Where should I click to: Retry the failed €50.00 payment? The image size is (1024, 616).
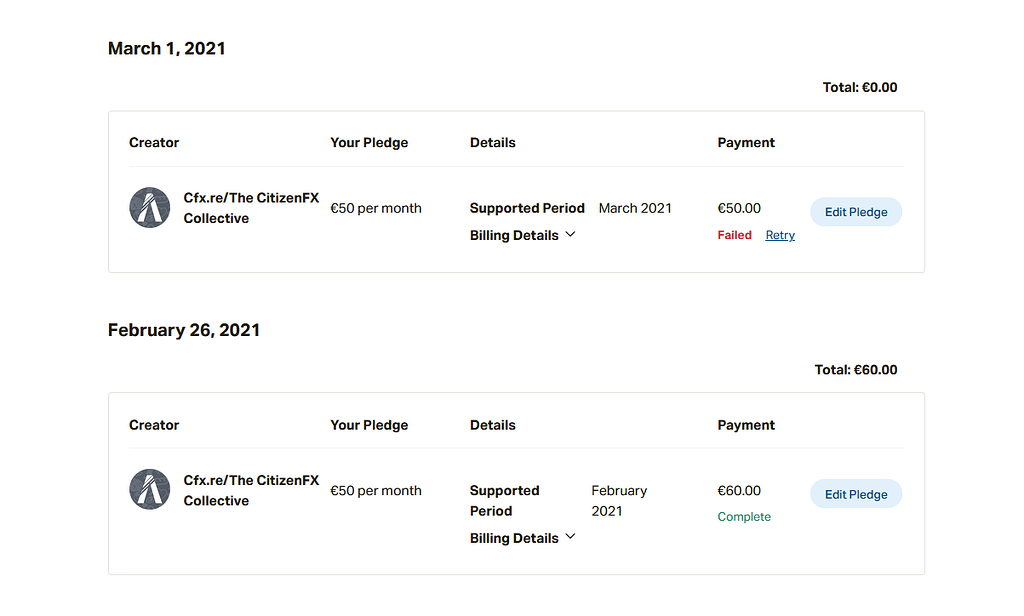tap(780, 235)
